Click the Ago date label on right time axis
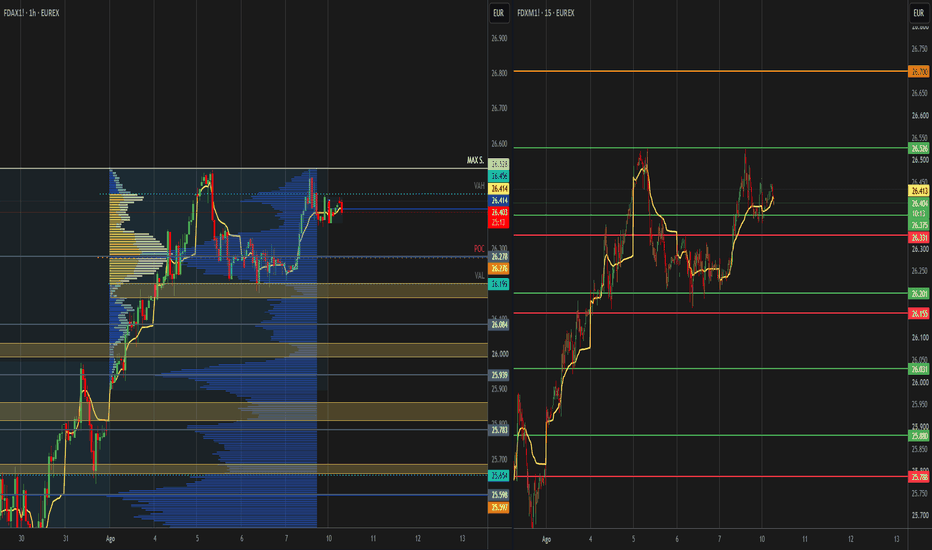 tap(546, 539)
